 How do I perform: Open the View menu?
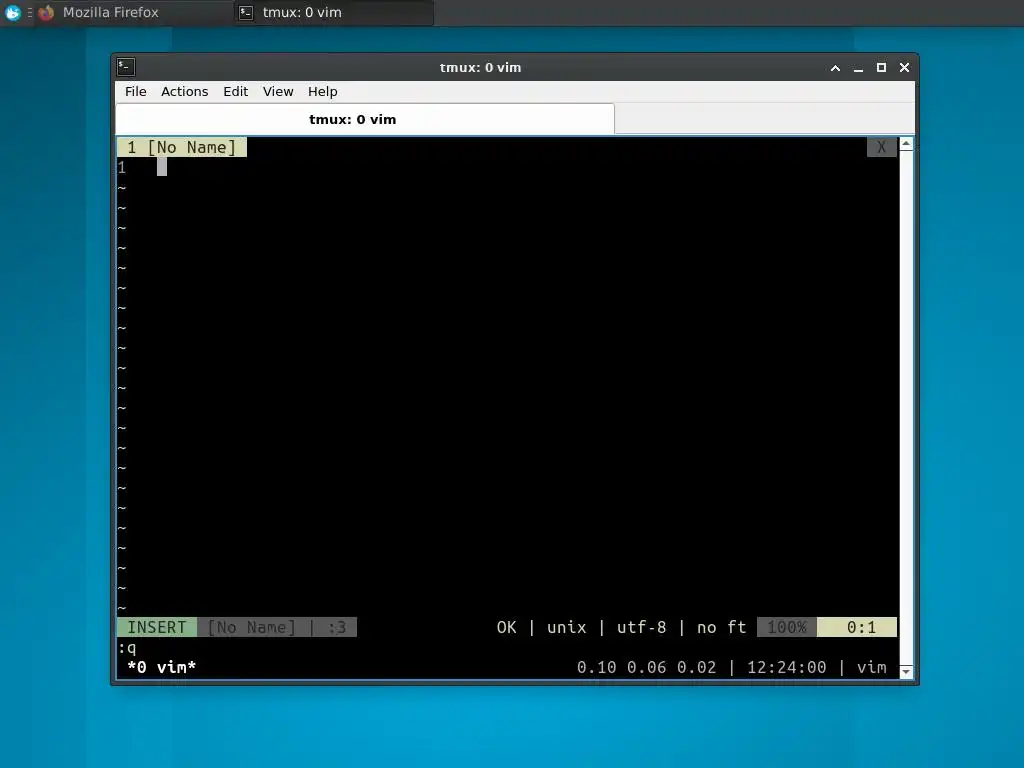pos(278,91)
